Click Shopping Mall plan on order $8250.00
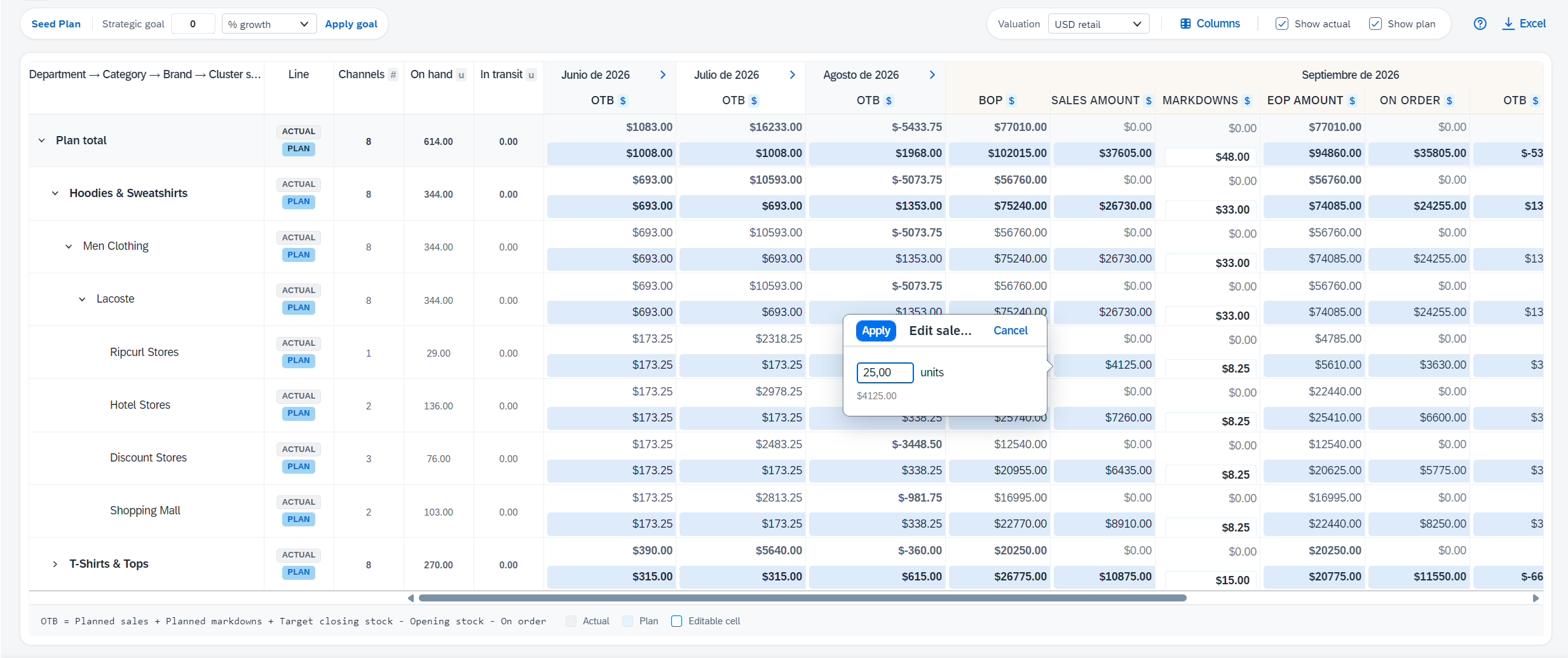1568x658 pixels. (1418, 524)
